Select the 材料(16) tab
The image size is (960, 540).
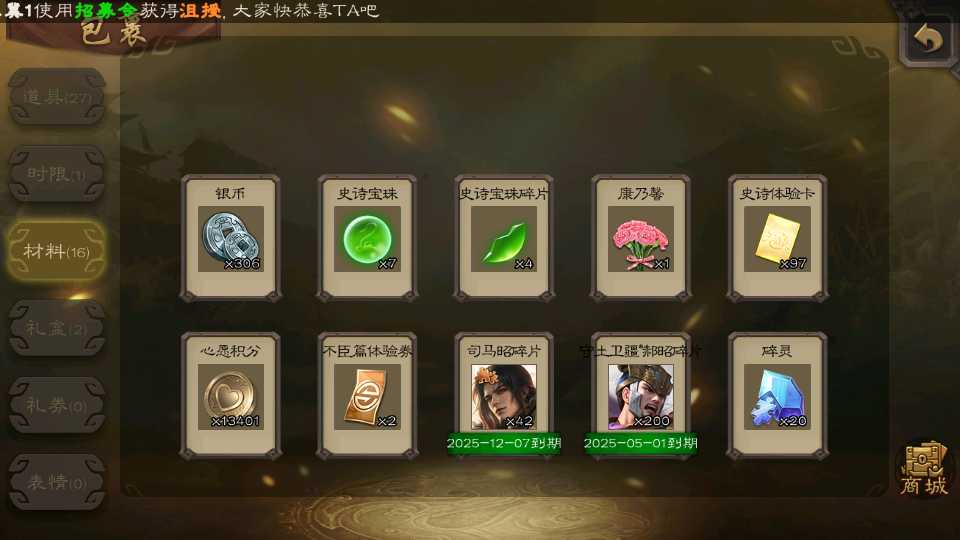coord(57,251)
